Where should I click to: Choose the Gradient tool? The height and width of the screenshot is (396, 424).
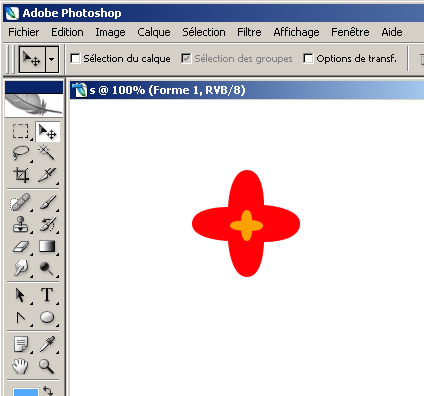(46, 247)
